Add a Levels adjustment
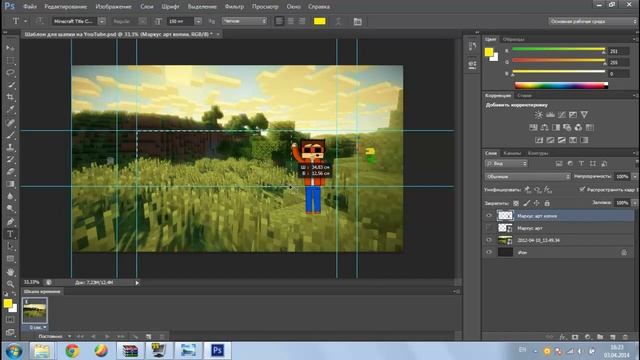 [550, 115]
